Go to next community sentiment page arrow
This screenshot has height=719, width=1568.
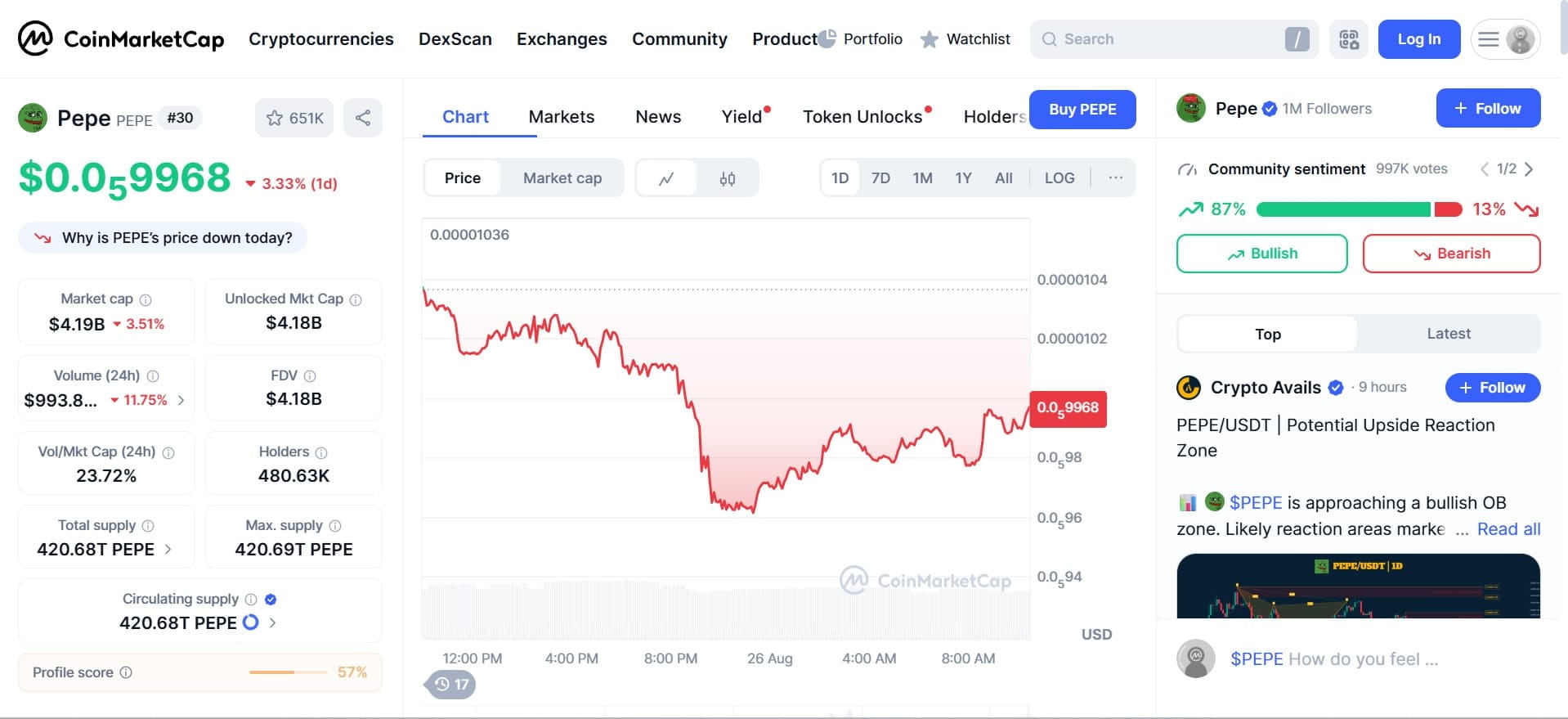(x=1529, y=169)
